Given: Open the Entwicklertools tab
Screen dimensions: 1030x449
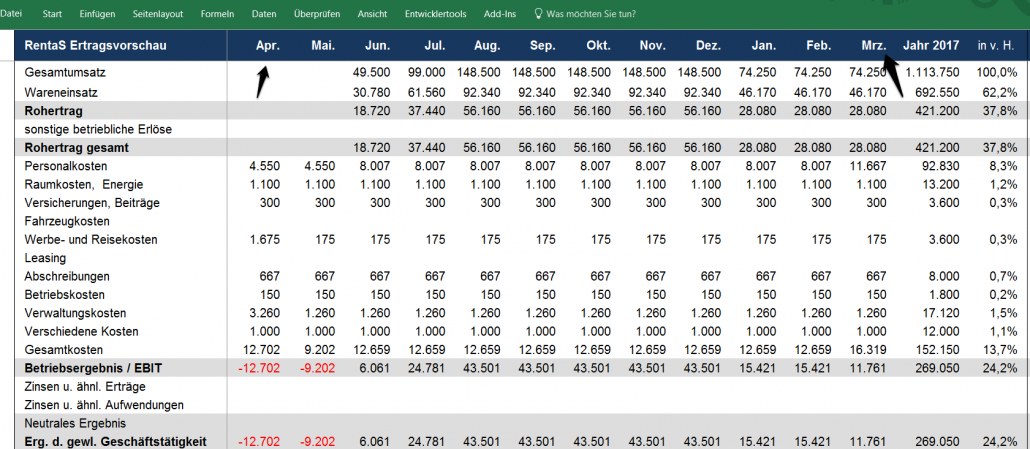Looking at the screenshot, I should [x=436, y=14].
